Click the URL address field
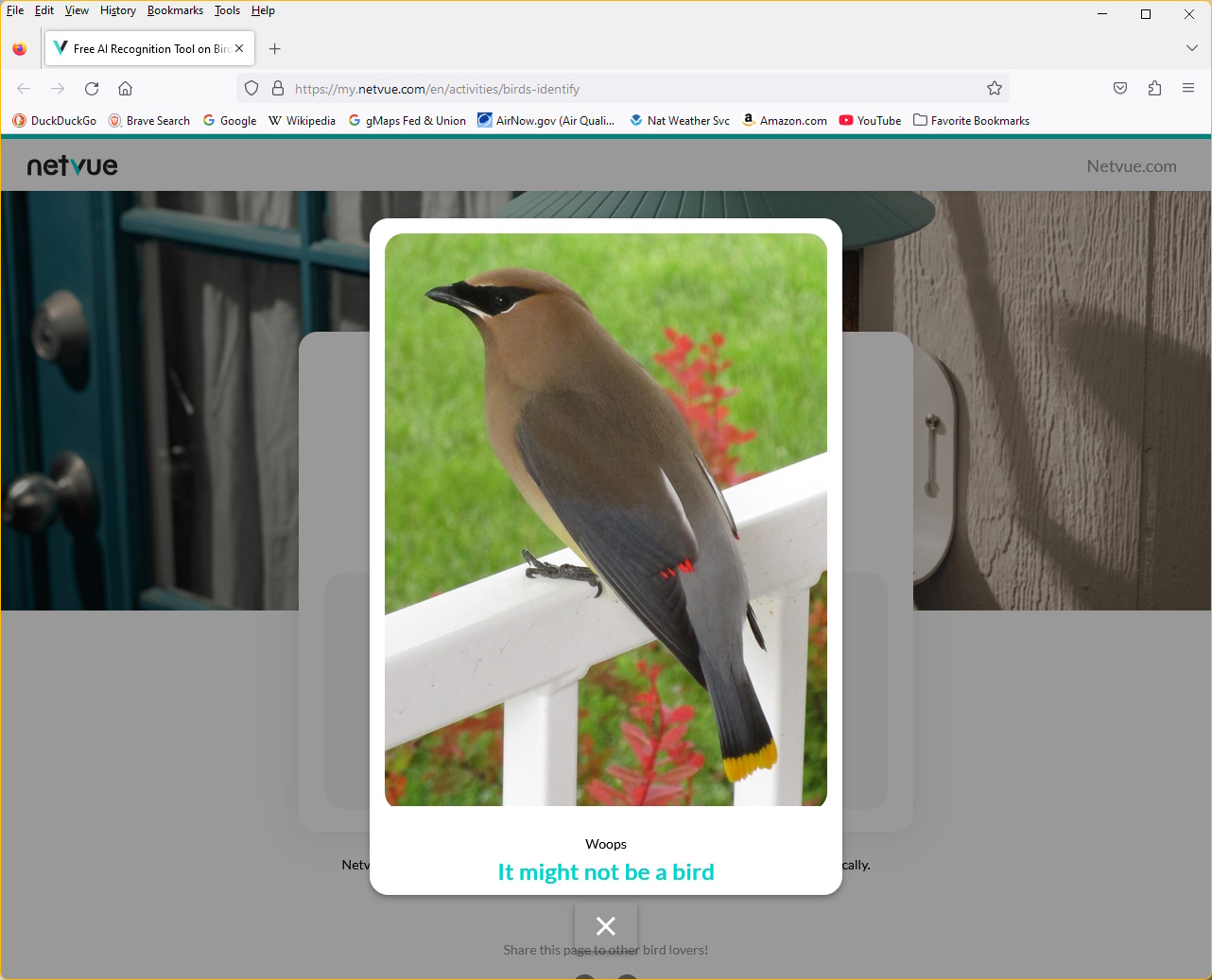Viewport: 1212px width, 980px height. [624, 89]
